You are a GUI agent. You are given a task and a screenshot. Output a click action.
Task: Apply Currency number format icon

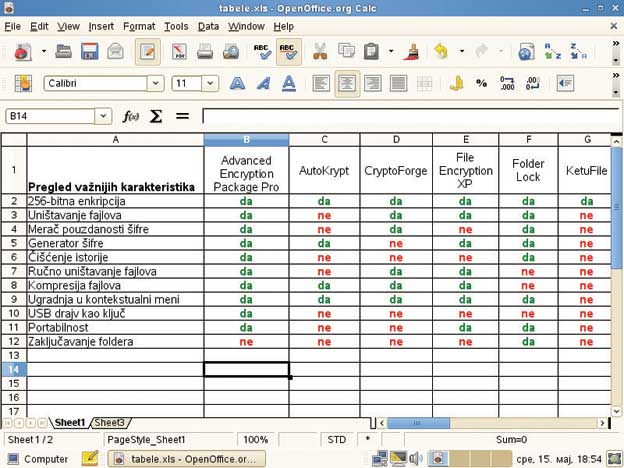(x=456, y=84)
